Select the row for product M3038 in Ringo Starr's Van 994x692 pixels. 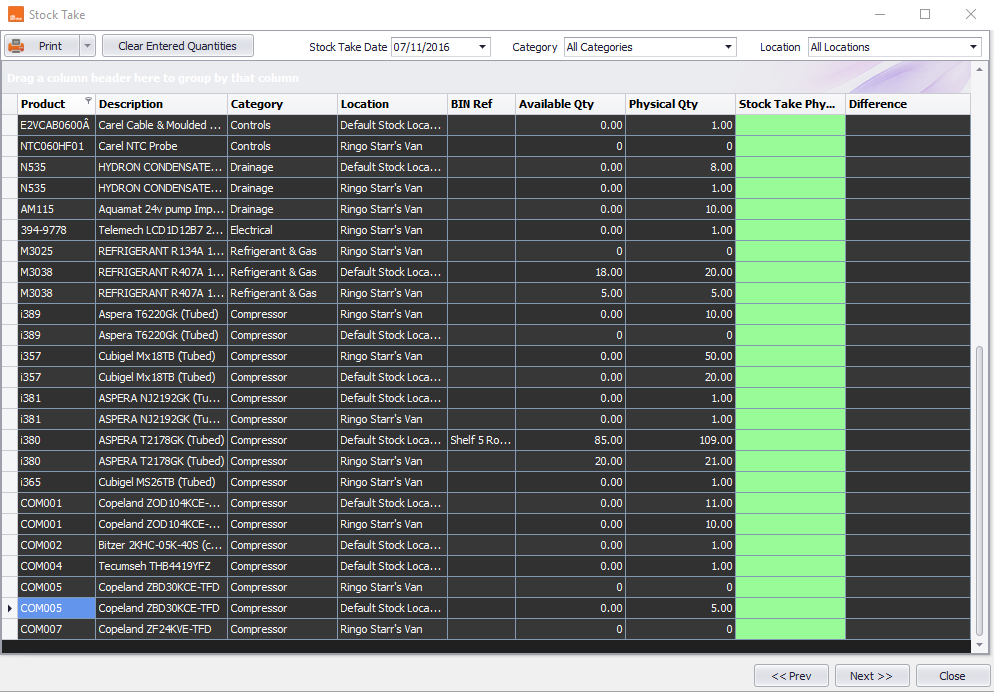coord(300,293)
